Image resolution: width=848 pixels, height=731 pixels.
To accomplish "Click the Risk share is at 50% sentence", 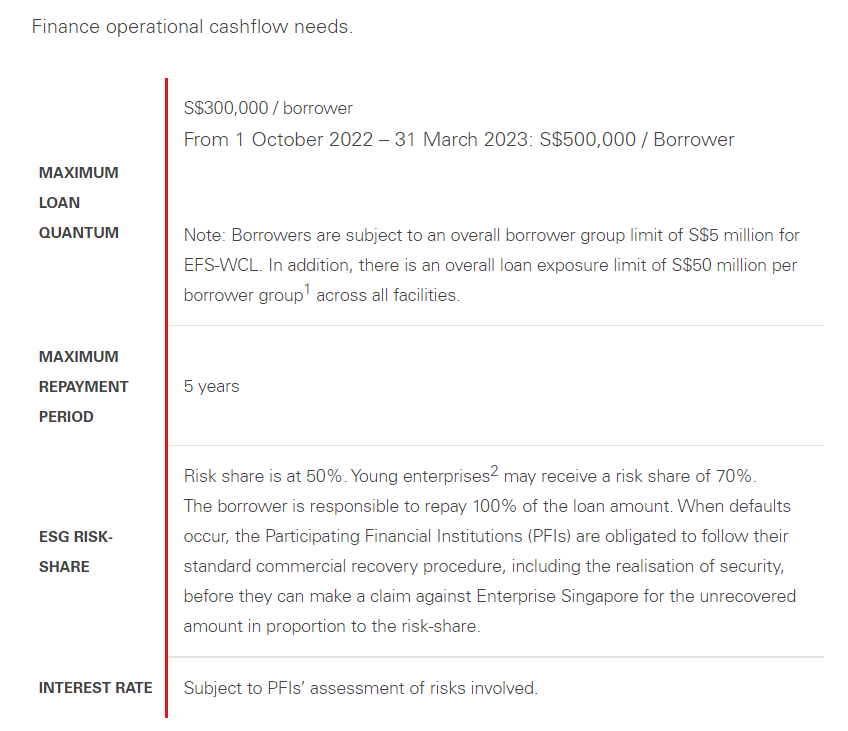I will point(263,476).
